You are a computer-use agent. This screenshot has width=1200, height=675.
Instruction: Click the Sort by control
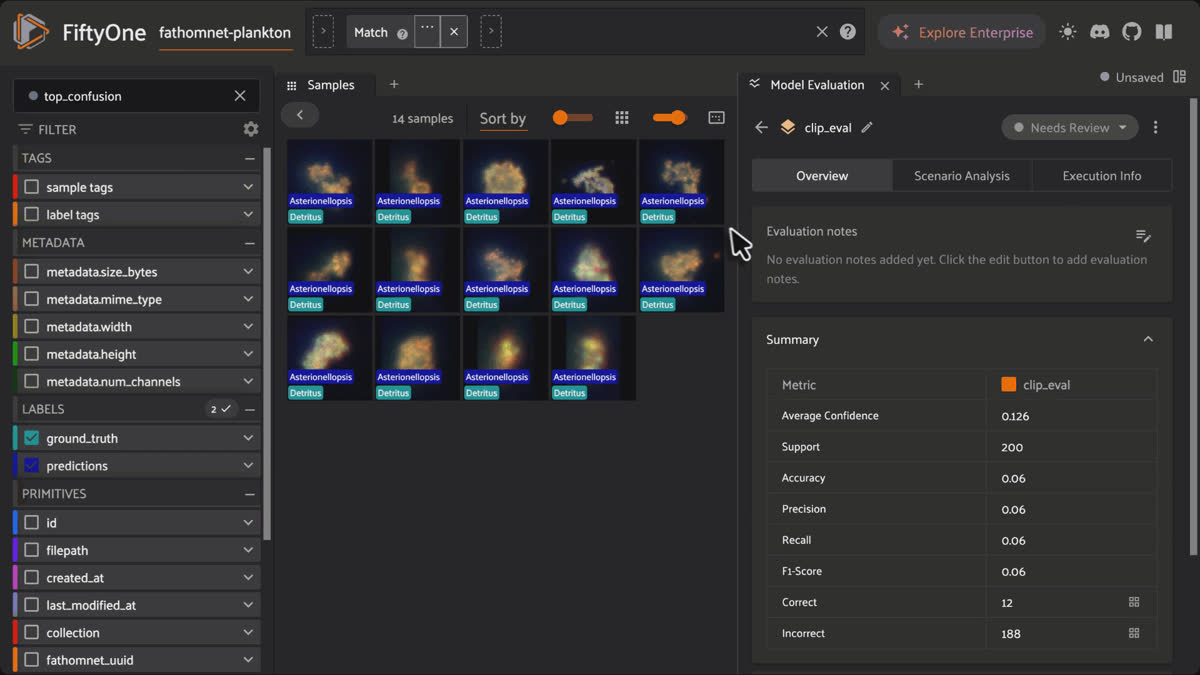point(502,118)
